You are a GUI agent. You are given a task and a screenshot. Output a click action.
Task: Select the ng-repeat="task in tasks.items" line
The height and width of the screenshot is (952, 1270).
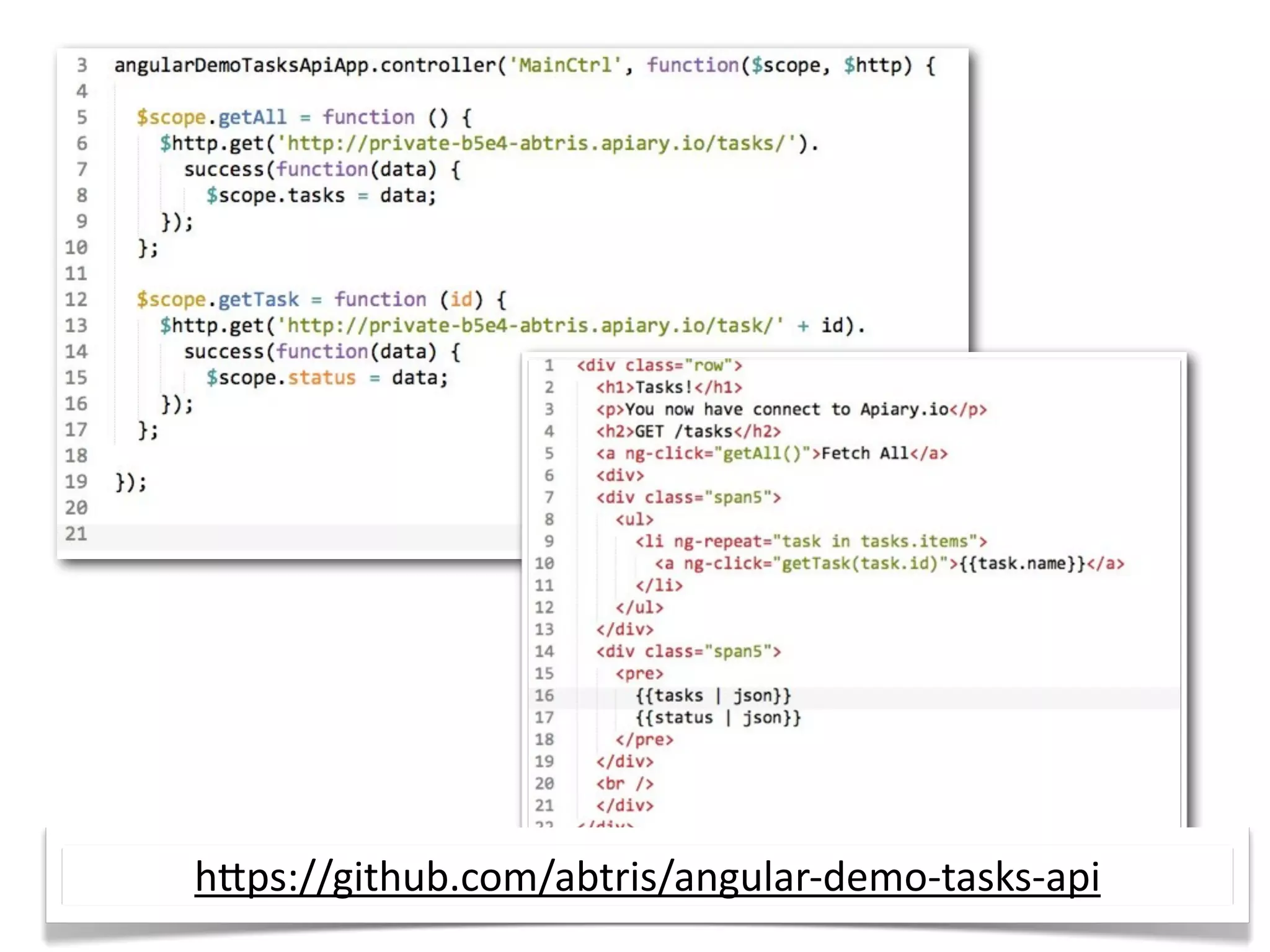pos(811,541)
